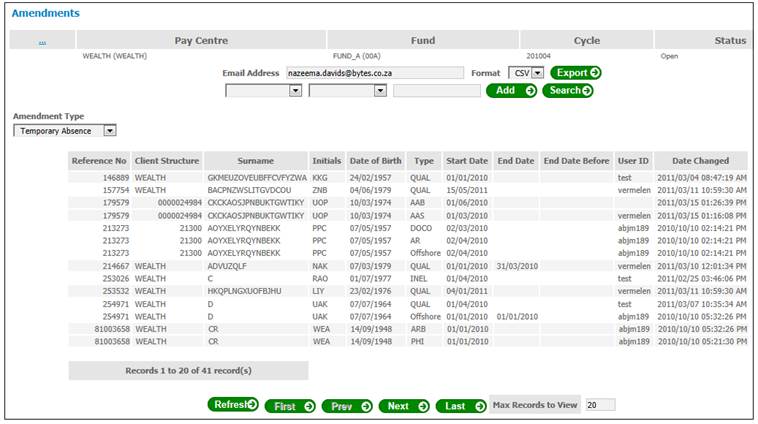Viewport: 758px width, 424px height.
Task: Click the Fund column header
Action: click(x=423, y=40)
